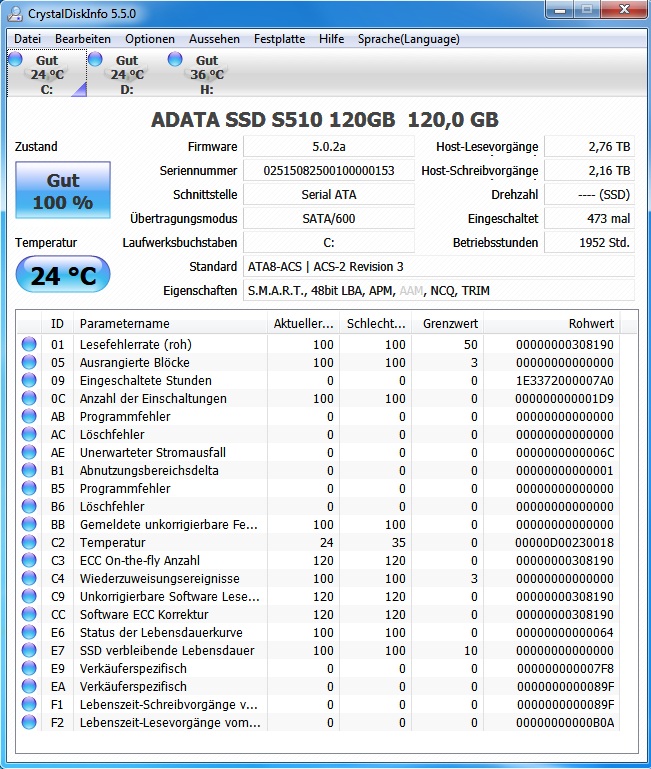Click the Gut 100 % health status button
Image resolution: width=651 pixels, height=769 pixels.
[x=63, y=190]
